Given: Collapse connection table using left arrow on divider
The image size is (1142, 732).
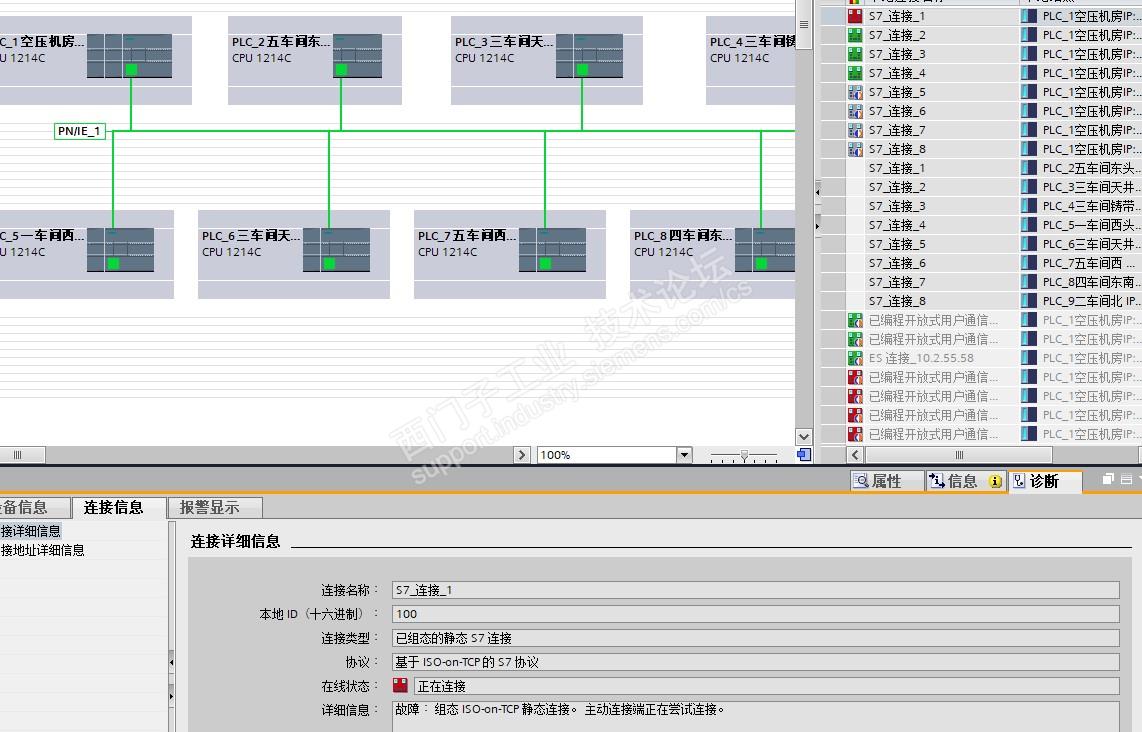Looking at the screenshot, I should click(817, 192).
